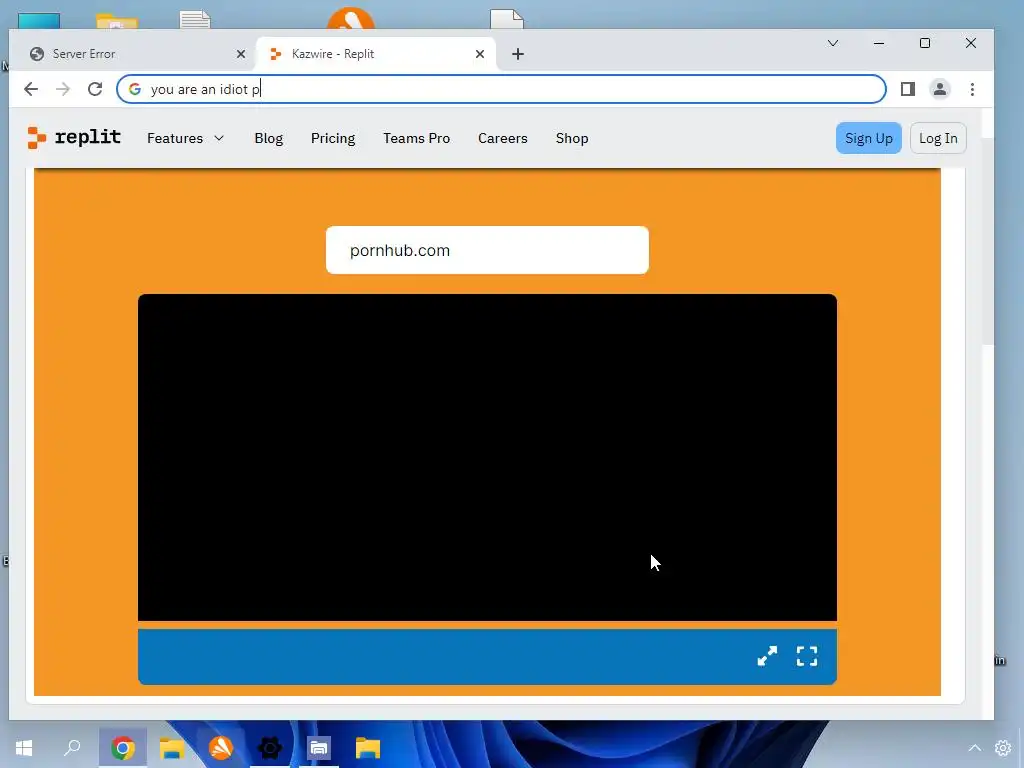
Task: Go to Teams Pro
Action: pos(417,138)
